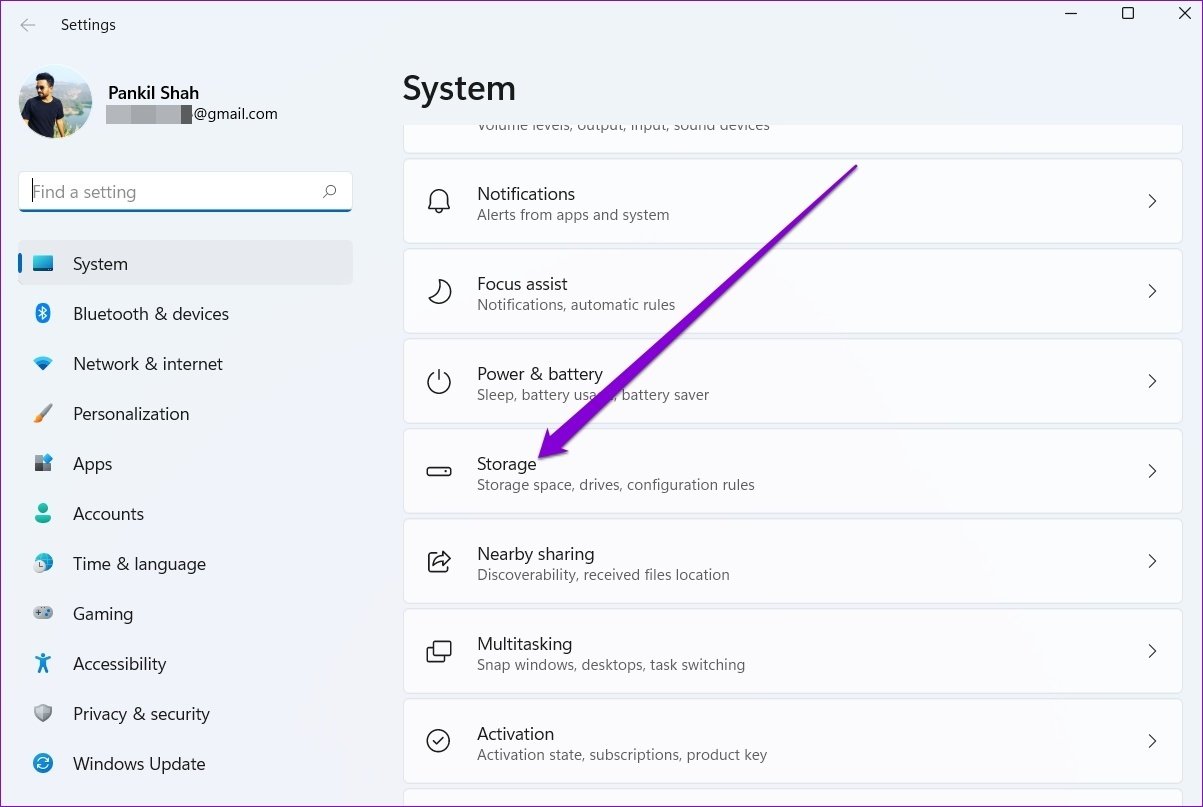Expand the Multitasking row chevron
The image size is (1203, 807).
coord(1152,651)
